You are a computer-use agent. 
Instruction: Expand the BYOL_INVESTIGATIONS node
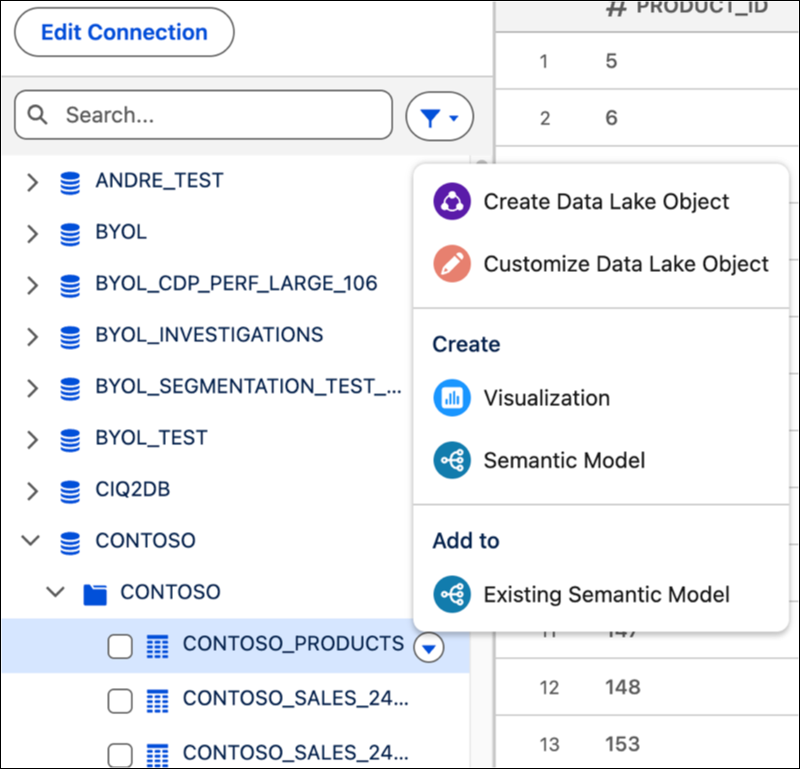pyautogui.click(x=33, y=336)
